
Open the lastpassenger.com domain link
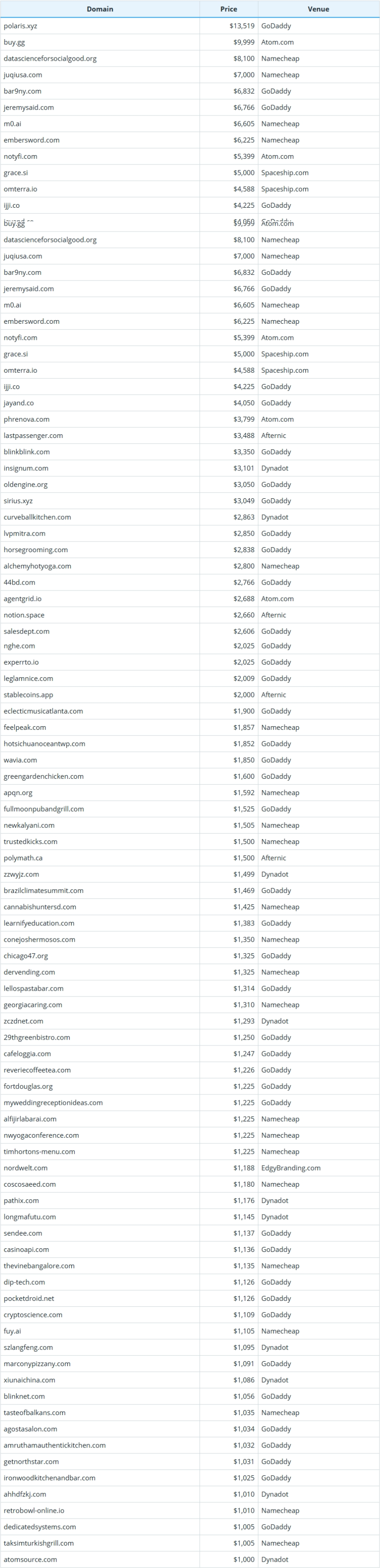[33, 436]
